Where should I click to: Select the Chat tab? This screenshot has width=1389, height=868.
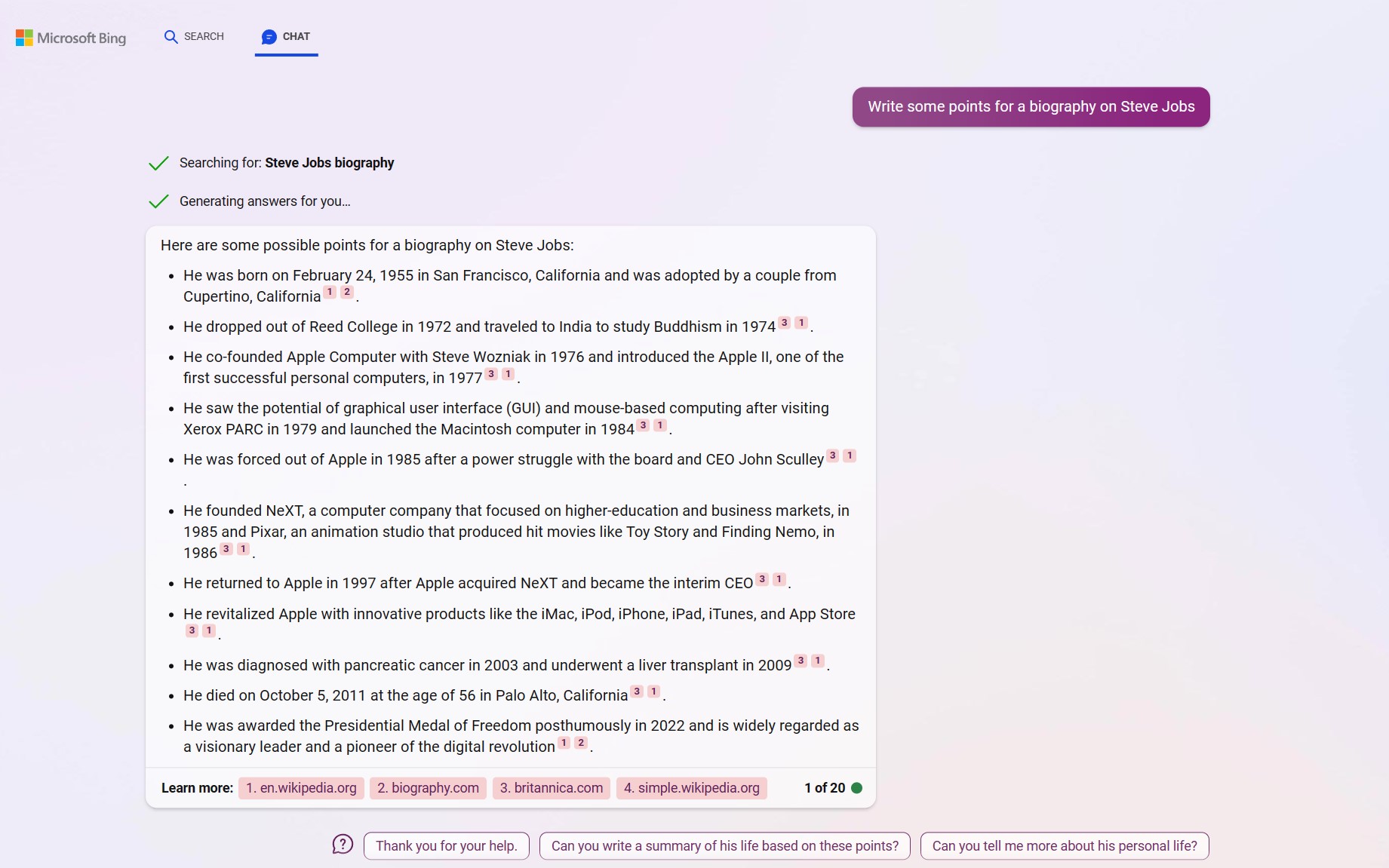[286, 36]
